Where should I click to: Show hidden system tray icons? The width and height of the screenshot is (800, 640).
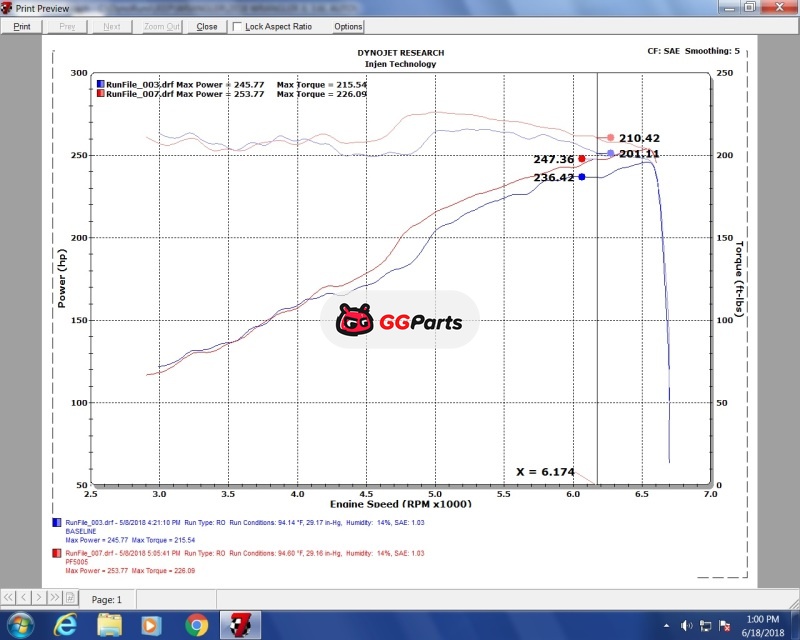[667, 625]
